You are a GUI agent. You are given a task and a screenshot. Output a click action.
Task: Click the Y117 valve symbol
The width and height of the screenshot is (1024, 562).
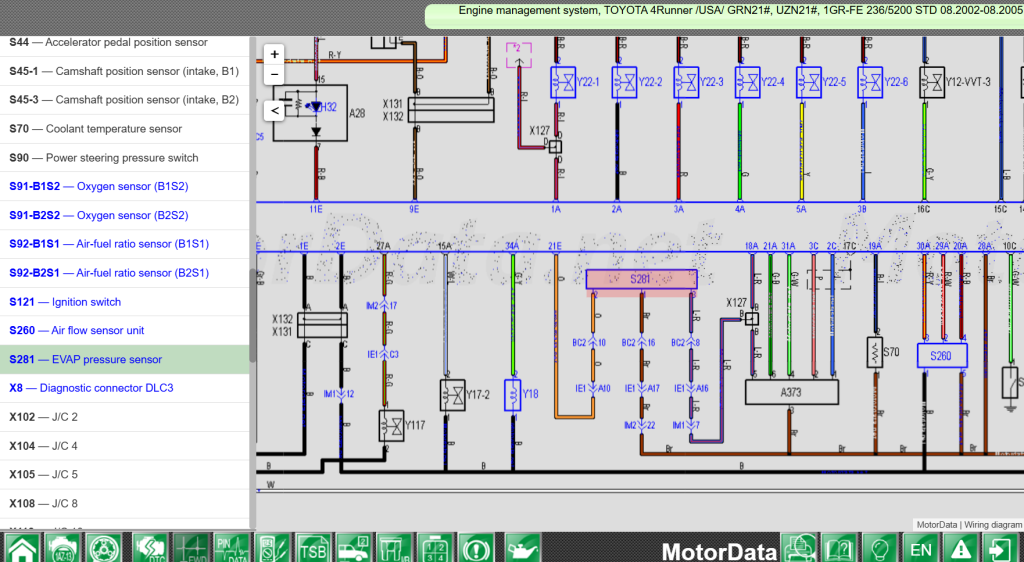click(x=391, y=426)
